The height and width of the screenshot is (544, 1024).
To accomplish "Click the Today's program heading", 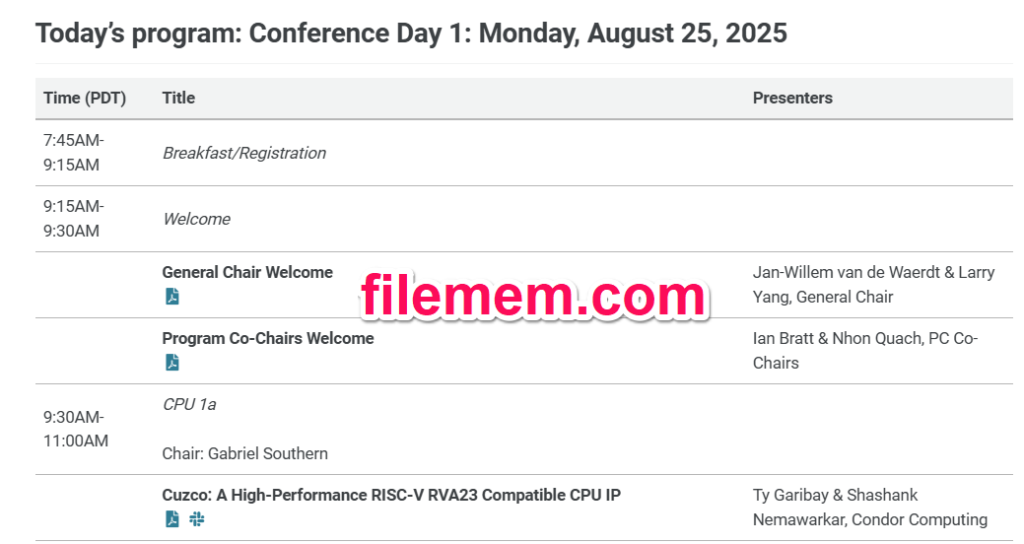I will pos(411,33).
